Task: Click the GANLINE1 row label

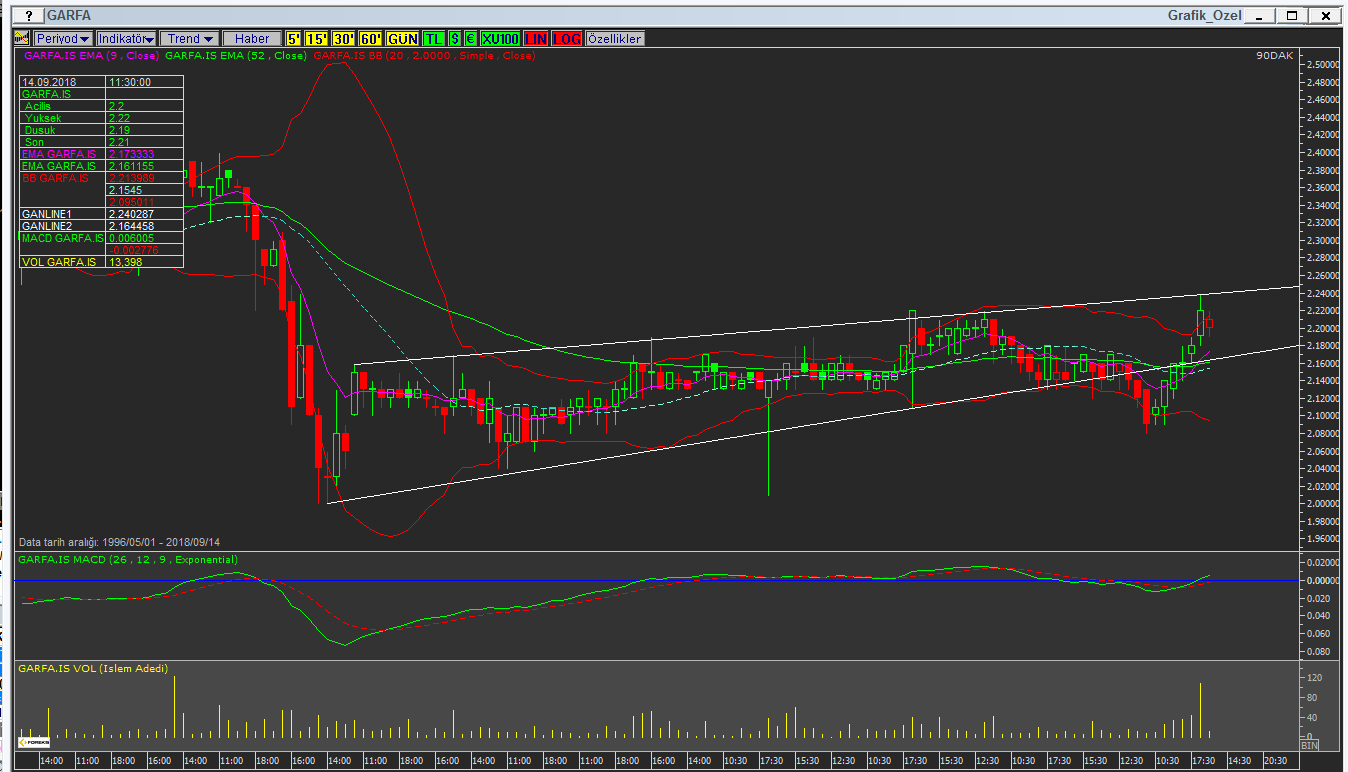Action: pos(63,214)
